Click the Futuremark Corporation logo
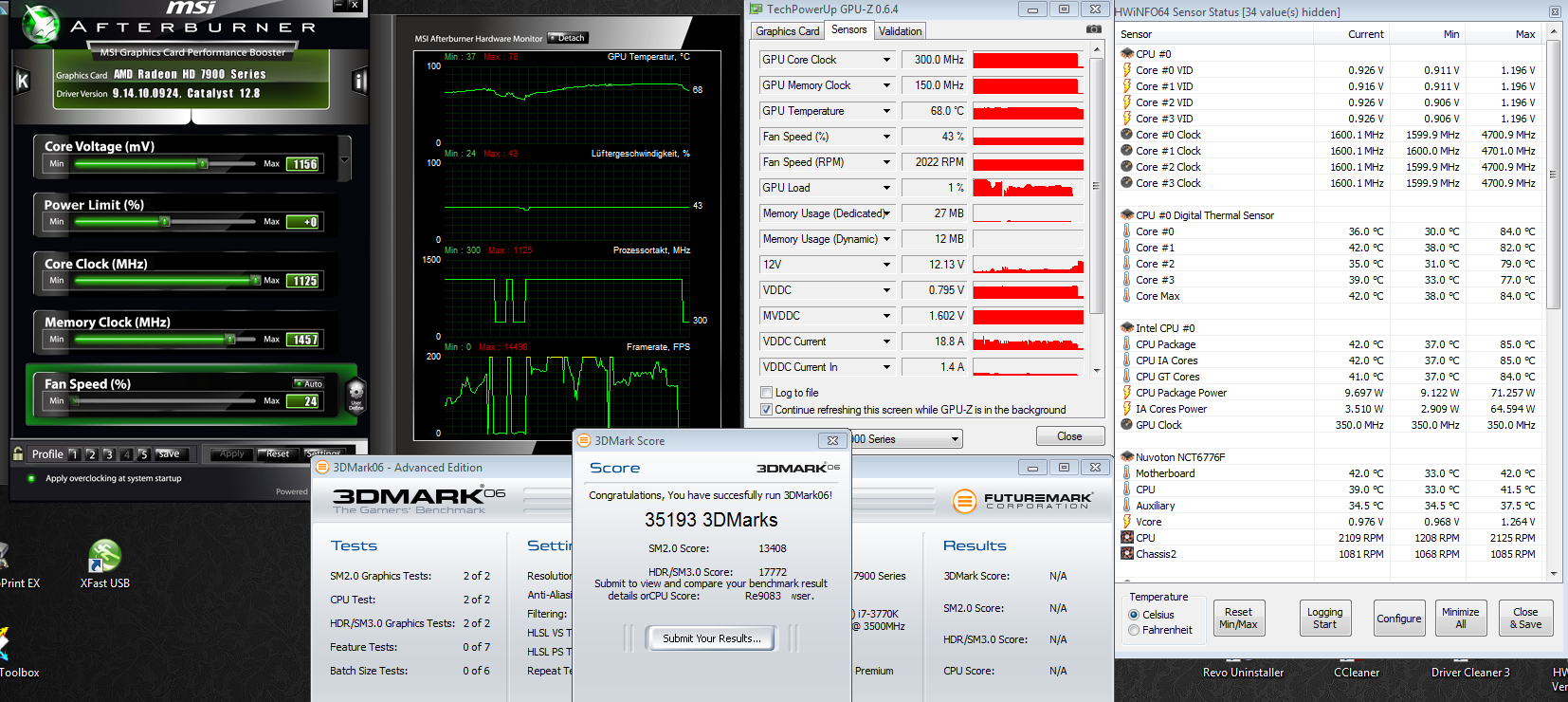Image resolution: width=1568 pixels, height=702 pixels. (1022, 501)
